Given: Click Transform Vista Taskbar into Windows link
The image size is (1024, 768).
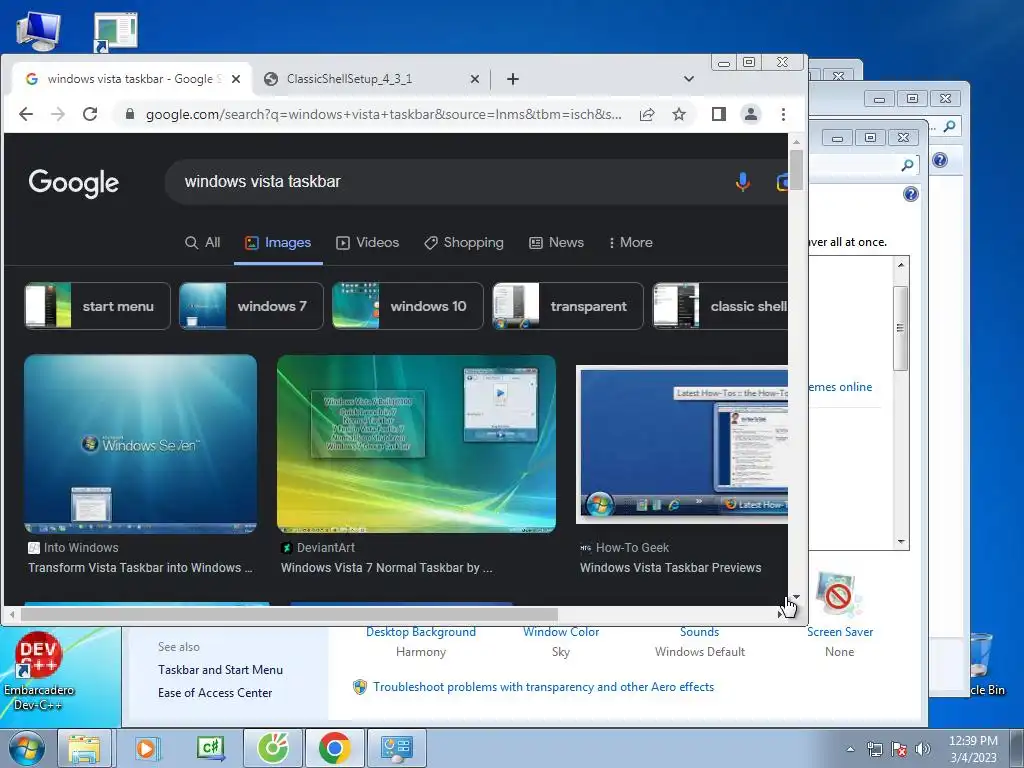Looking at the screenshot, I should (140, 568).
